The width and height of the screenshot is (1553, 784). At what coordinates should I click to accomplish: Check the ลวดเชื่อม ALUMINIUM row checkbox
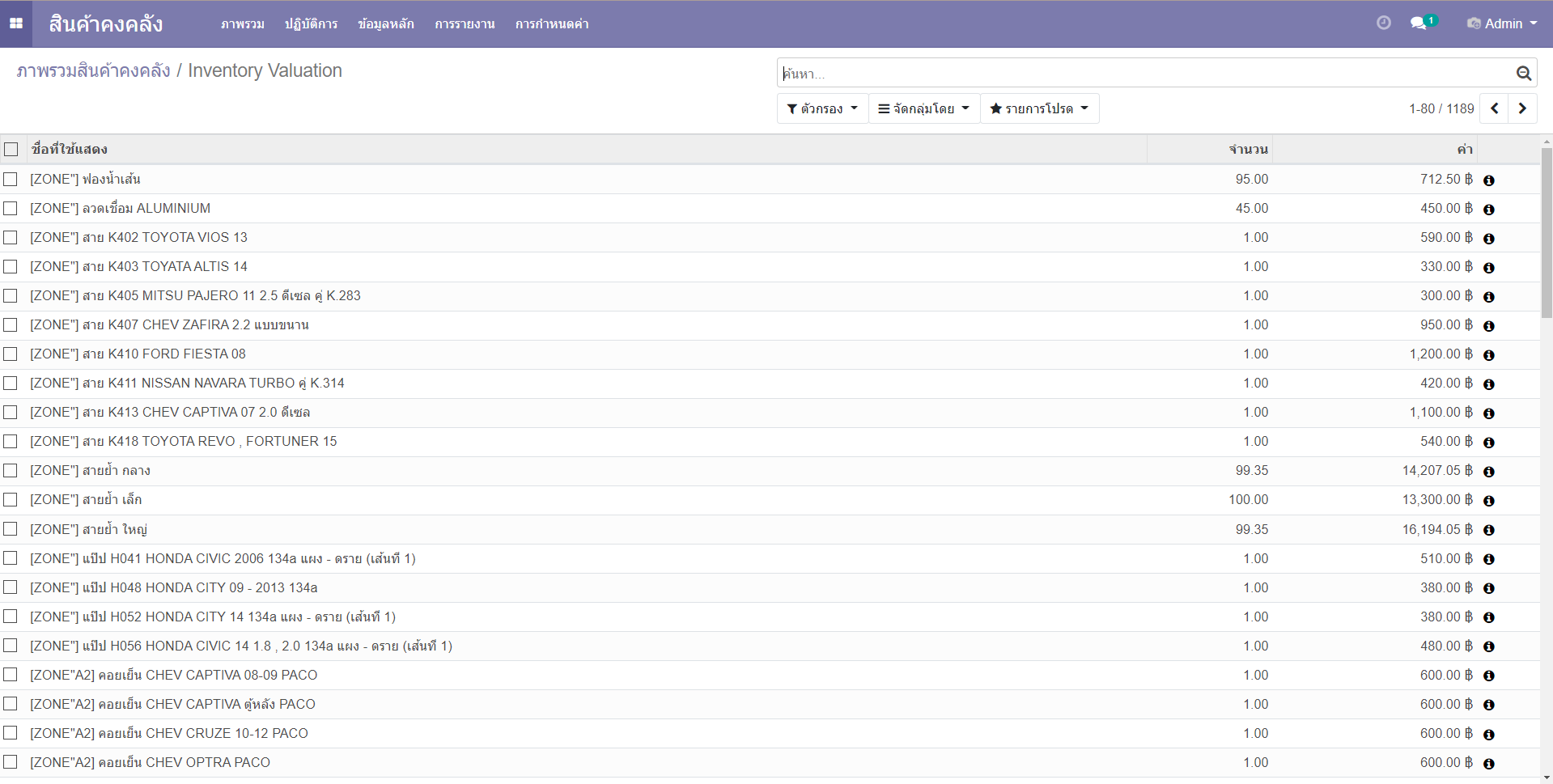coord(11,208)
